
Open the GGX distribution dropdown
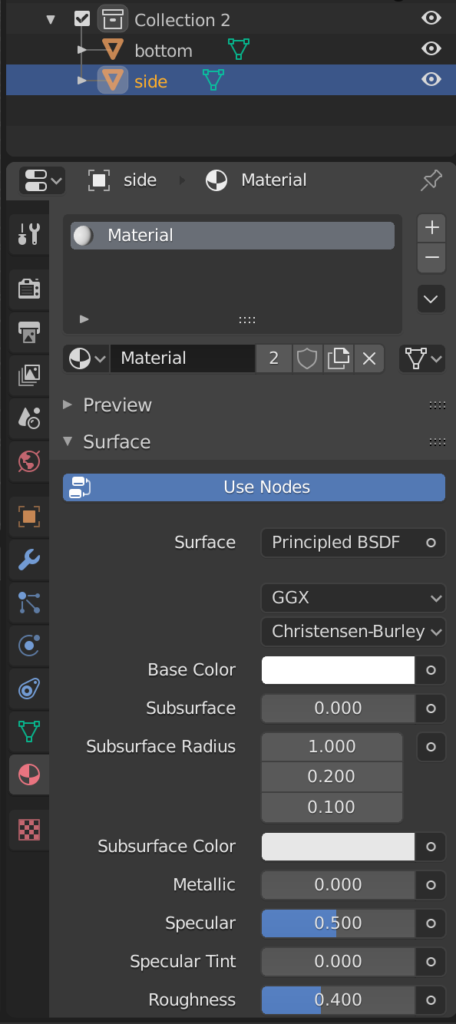coord(353,598)
